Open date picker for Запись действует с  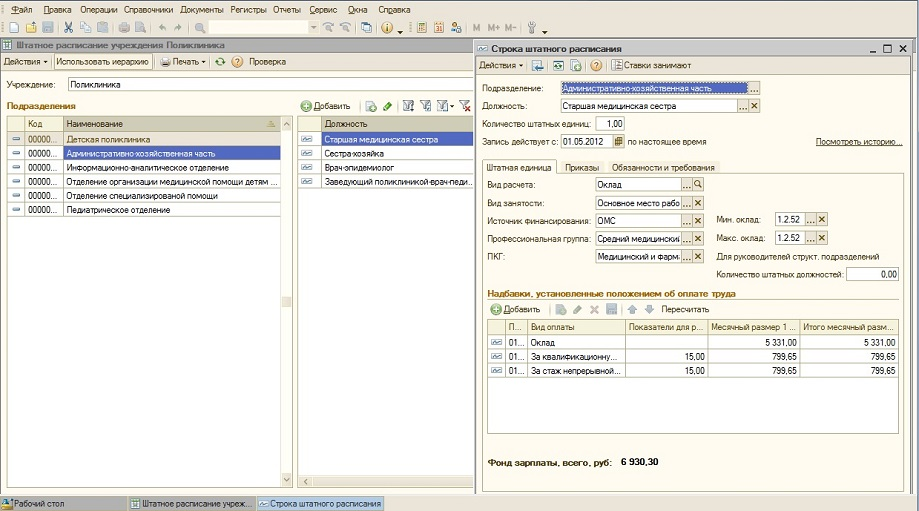618,141
